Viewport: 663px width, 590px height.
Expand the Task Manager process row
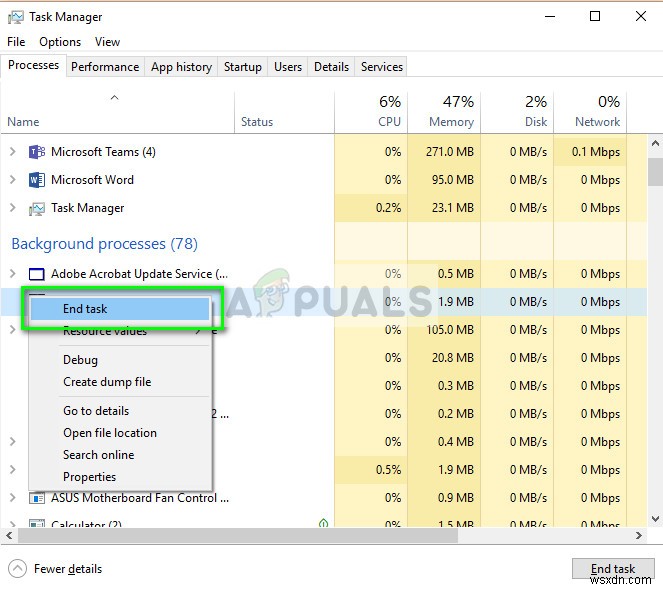[13, 208]
